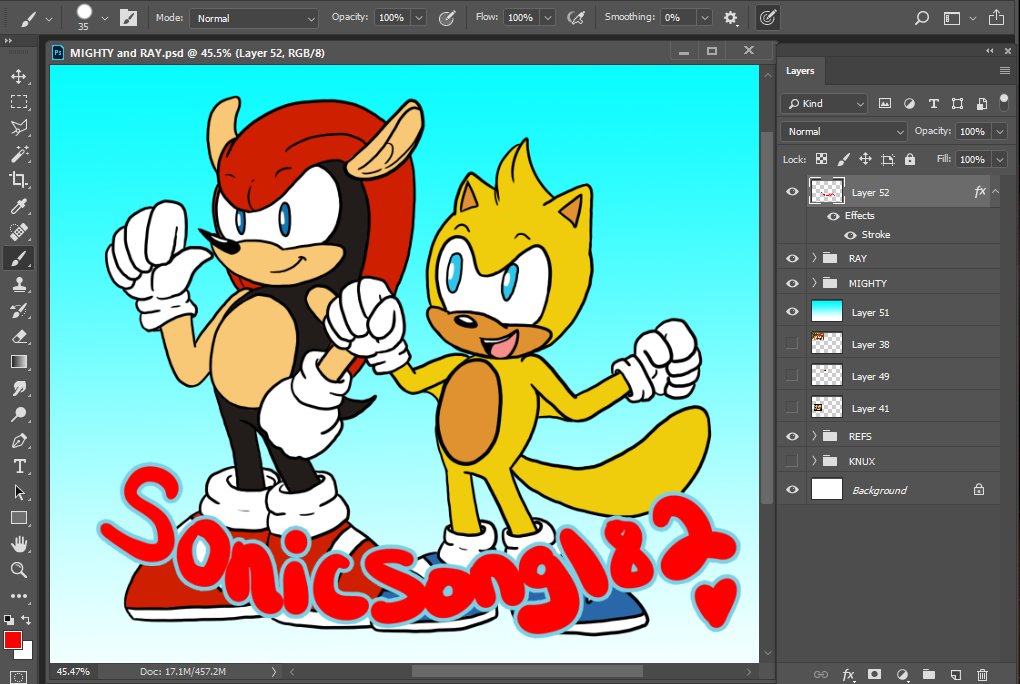The width and height of the screenshot is (1020, 684).
Task: Select the Clone Stamp tool
Action: point(19,284)
